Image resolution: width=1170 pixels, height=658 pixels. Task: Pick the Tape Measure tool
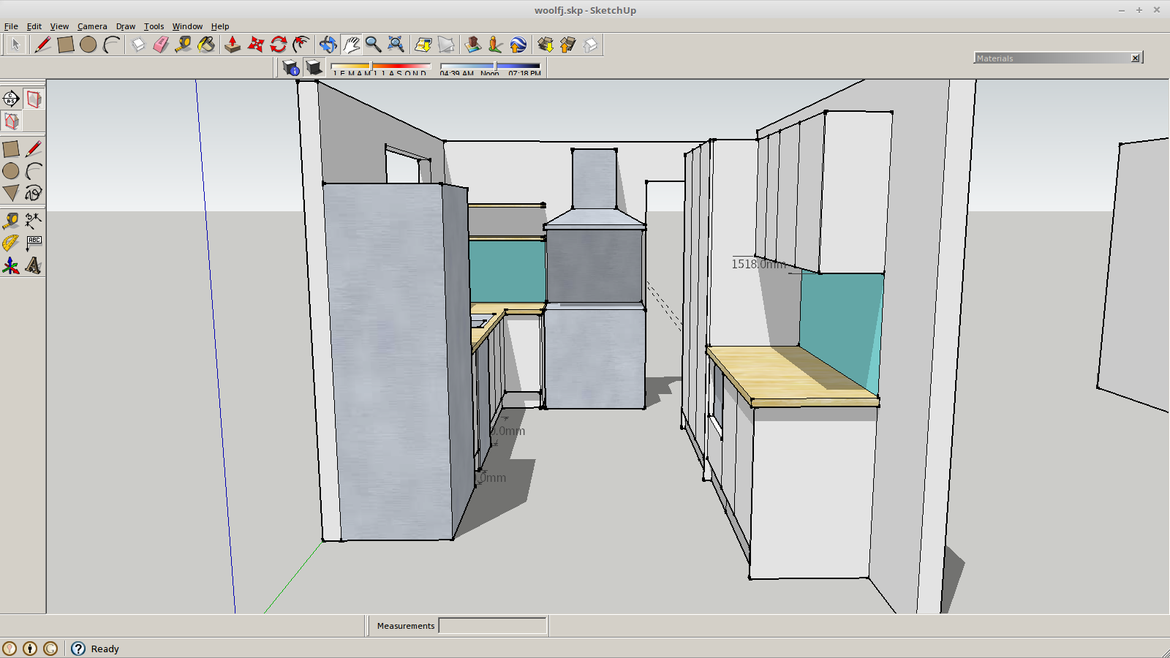pos(181,44)
